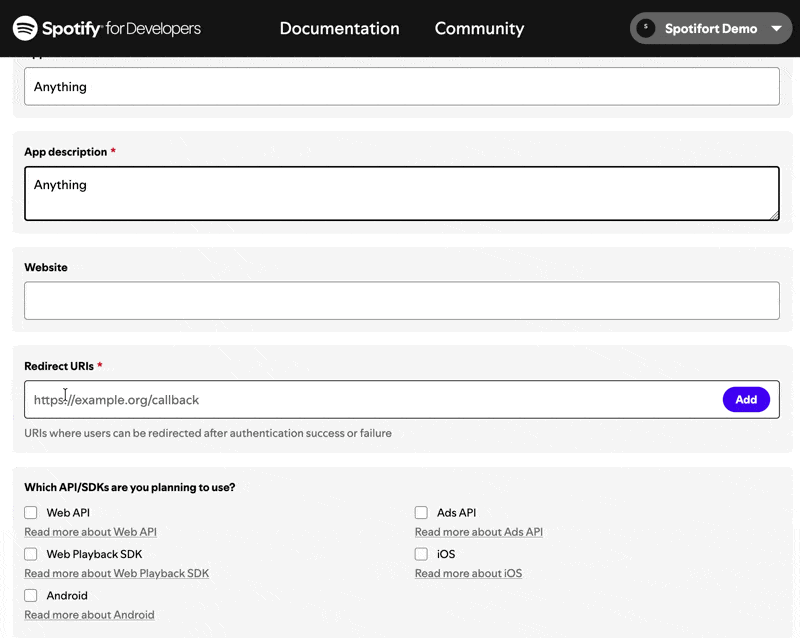Click the Spotifort Demo profile avatar
This screenshot has height=638, width=800.
646,28
